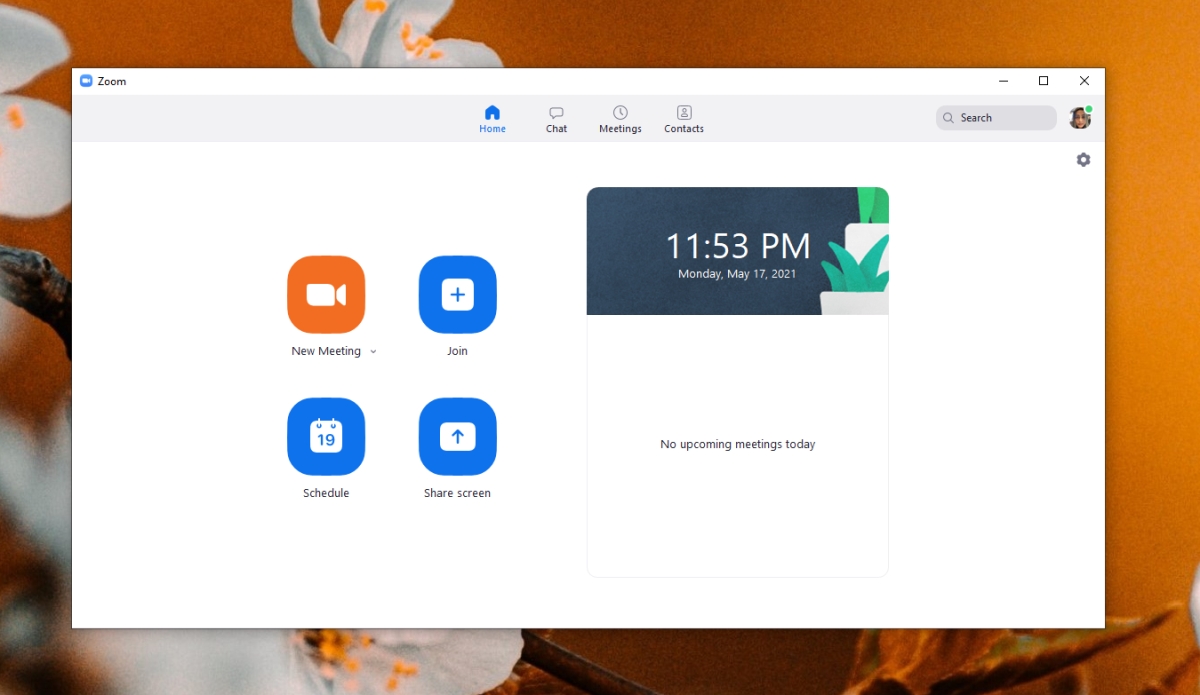Click the Zoom logo in the title bar

(x=86, y=81)
